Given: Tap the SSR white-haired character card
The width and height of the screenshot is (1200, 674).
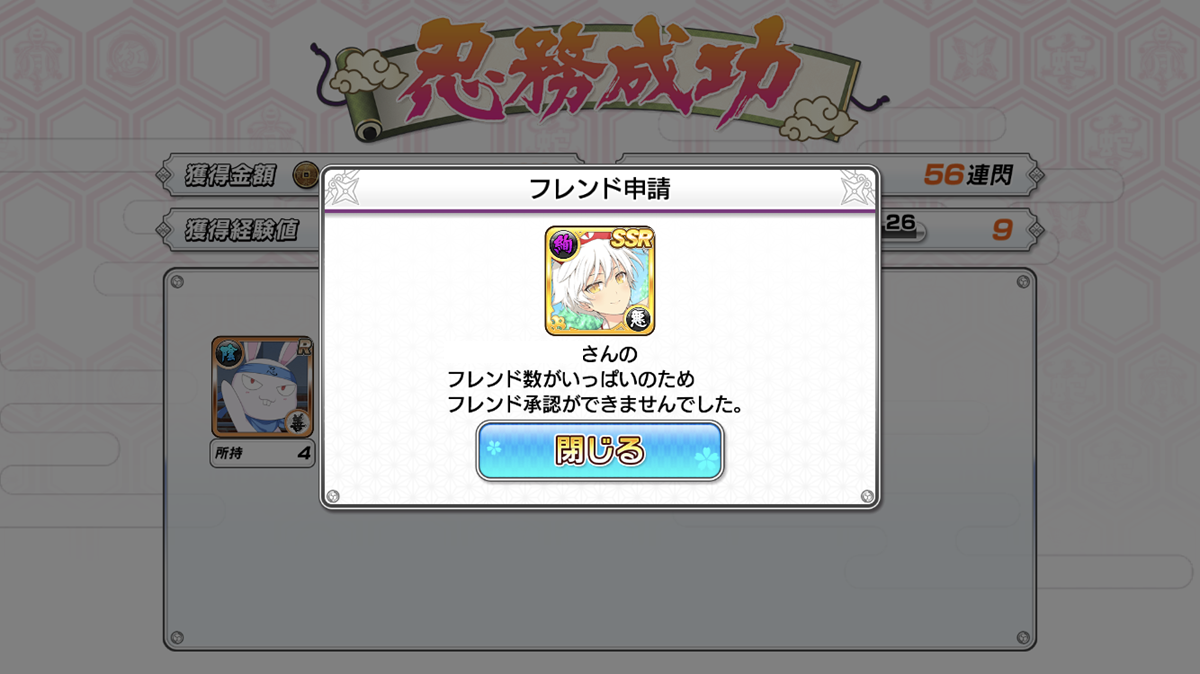Looking at the screenshot, I should pyautogui.click(x=600, y=281).
